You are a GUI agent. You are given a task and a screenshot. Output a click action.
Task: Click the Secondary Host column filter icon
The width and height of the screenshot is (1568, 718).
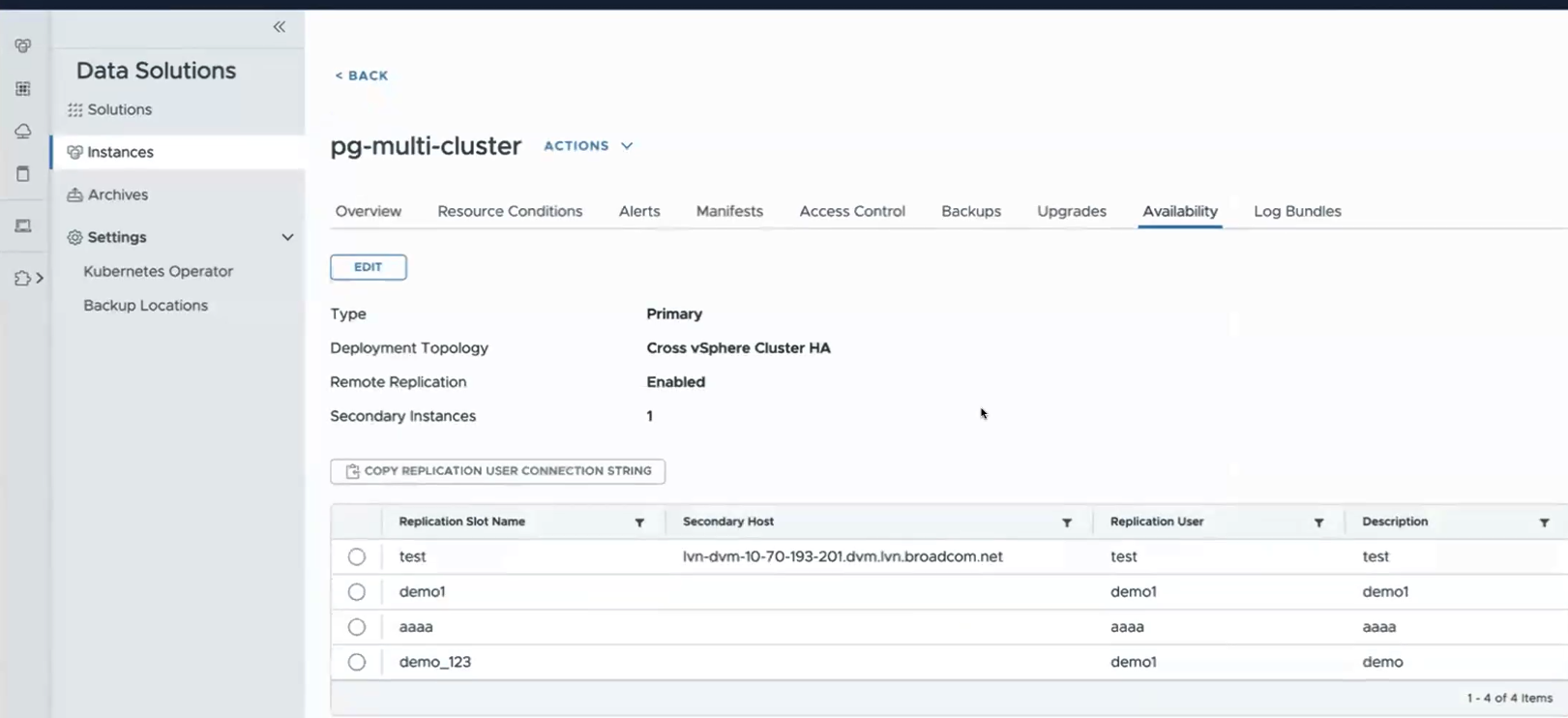(x=1067, y=523)
